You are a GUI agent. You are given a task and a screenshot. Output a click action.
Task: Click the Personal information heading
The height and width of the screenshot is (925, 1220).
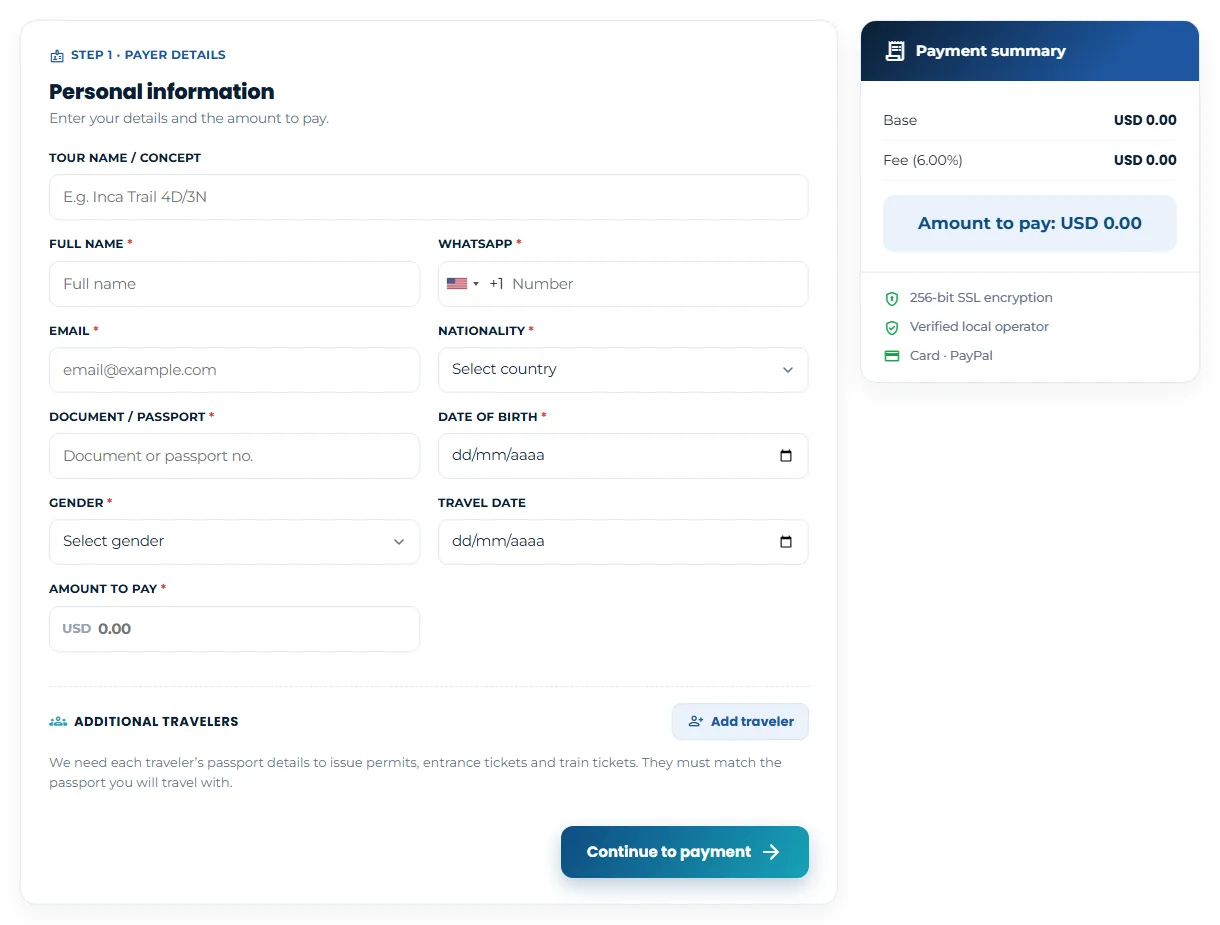(162, 91)
